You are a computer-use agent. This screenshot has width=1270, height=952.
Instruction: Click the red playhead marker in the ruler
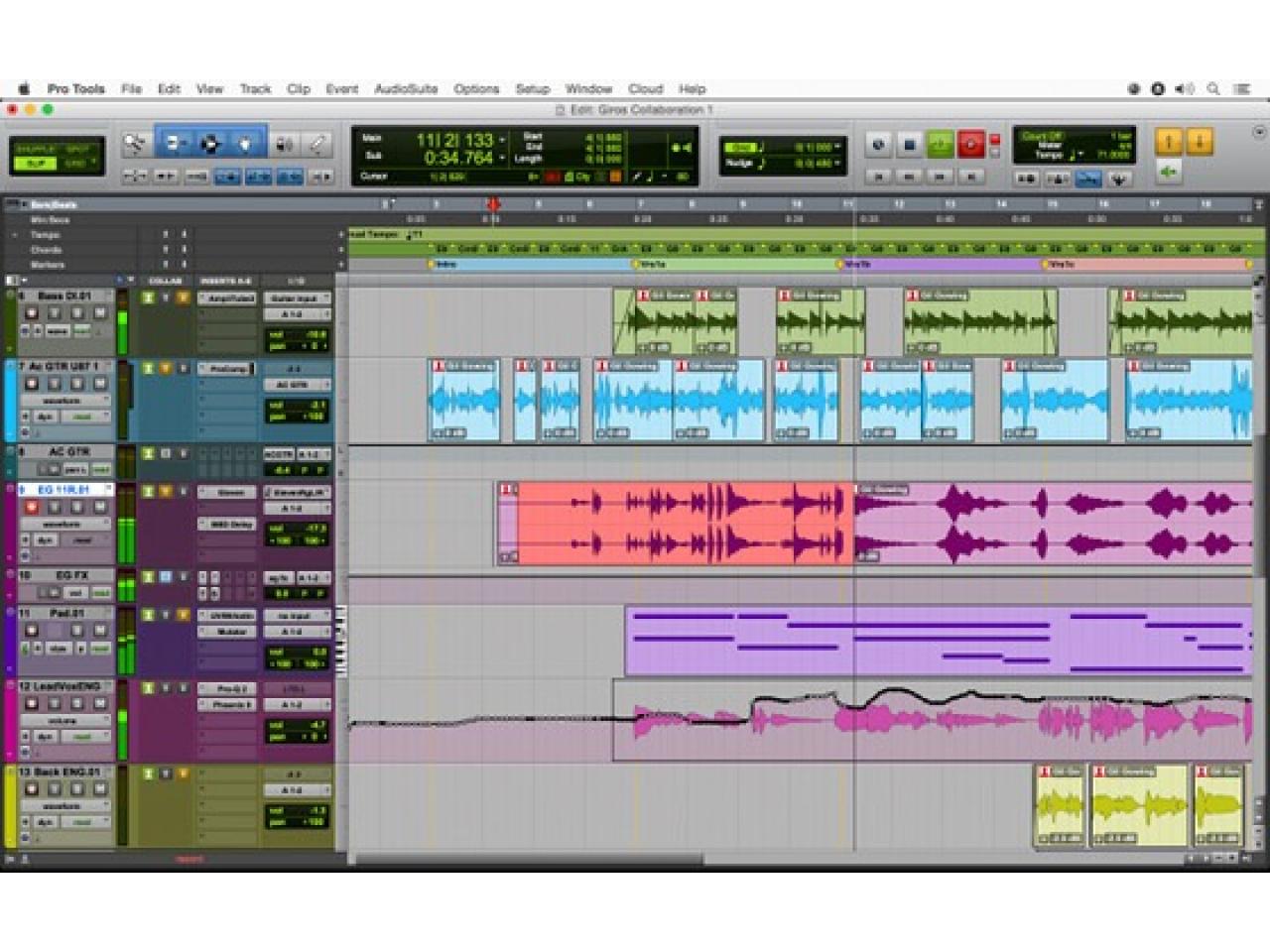click(492, 205)
